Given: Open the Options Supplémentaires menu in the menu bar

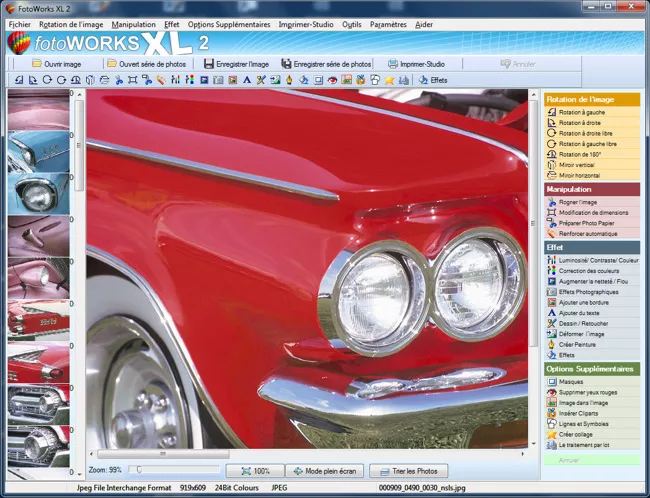Looking at the screenshot, I should click(229, 24).
